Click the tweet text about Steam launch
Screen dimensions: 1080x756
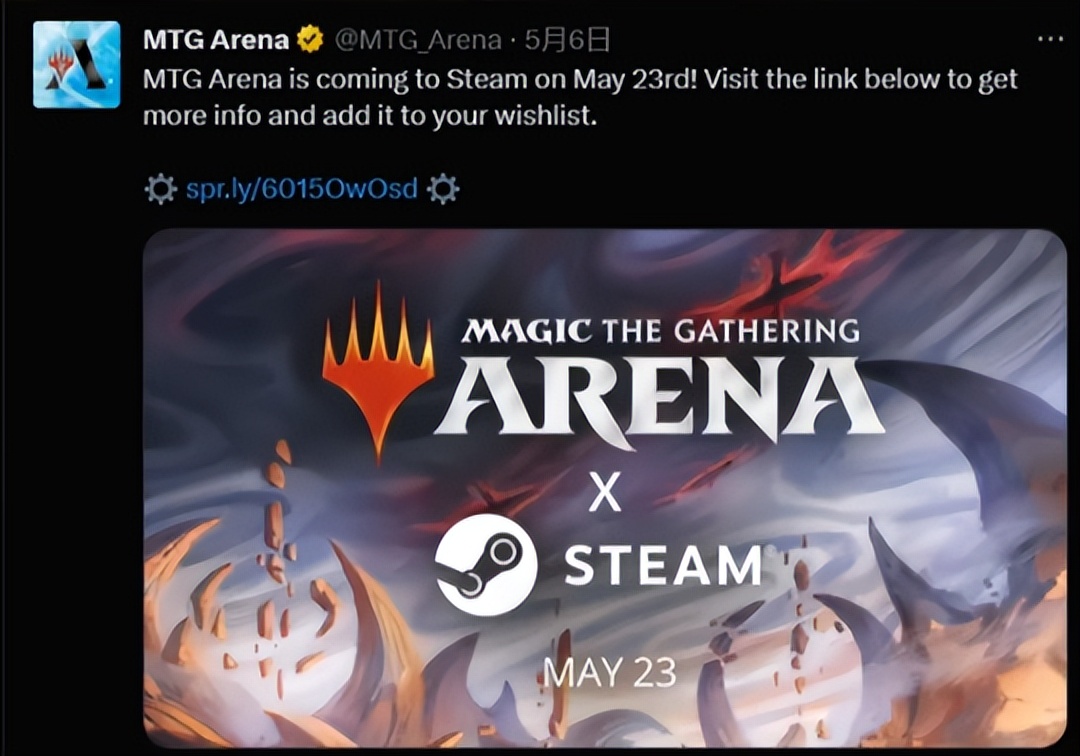(x=580, y=80)
